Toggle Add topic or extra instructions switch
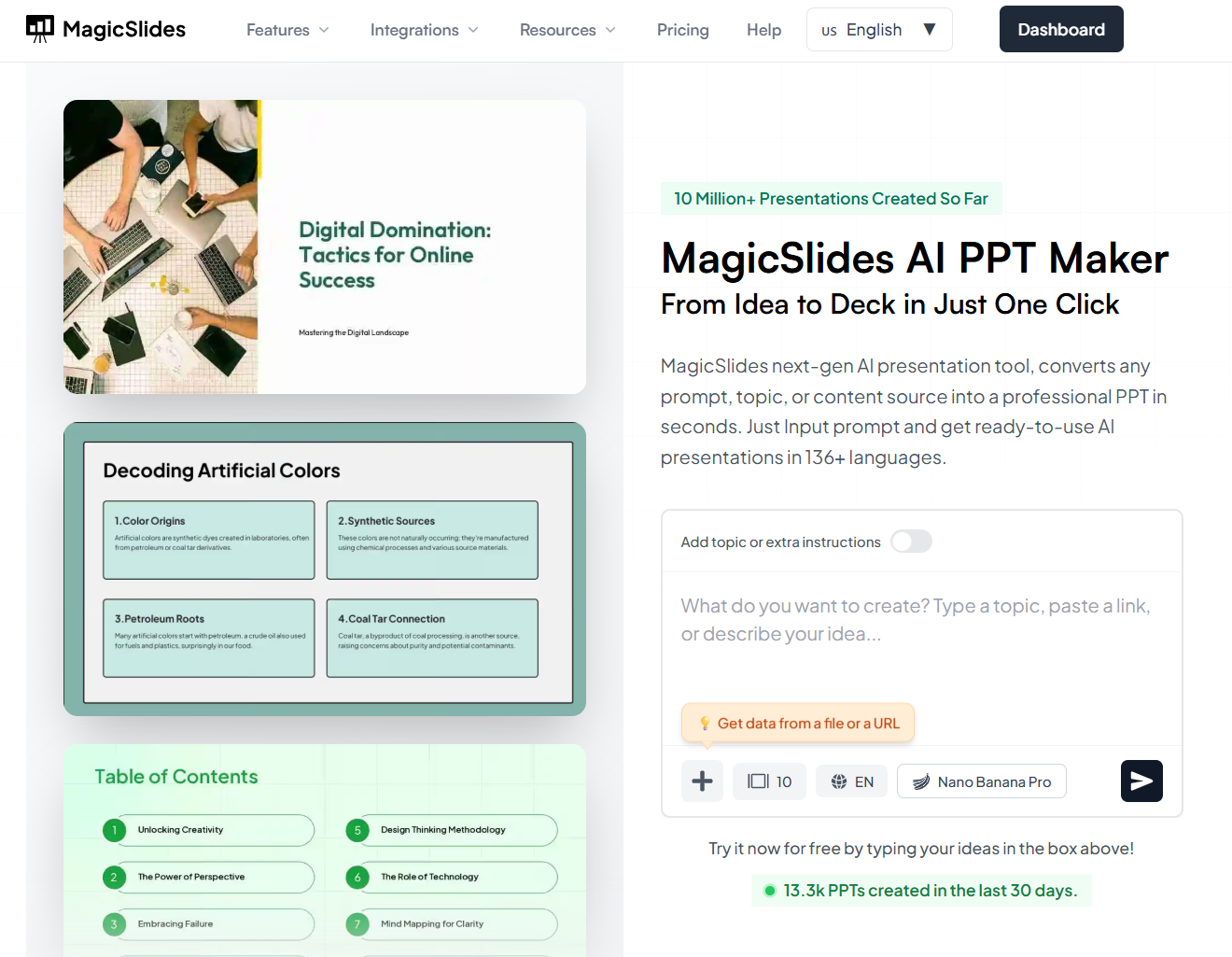Screen dimensions: 1232x957 [x=911, y=542]
